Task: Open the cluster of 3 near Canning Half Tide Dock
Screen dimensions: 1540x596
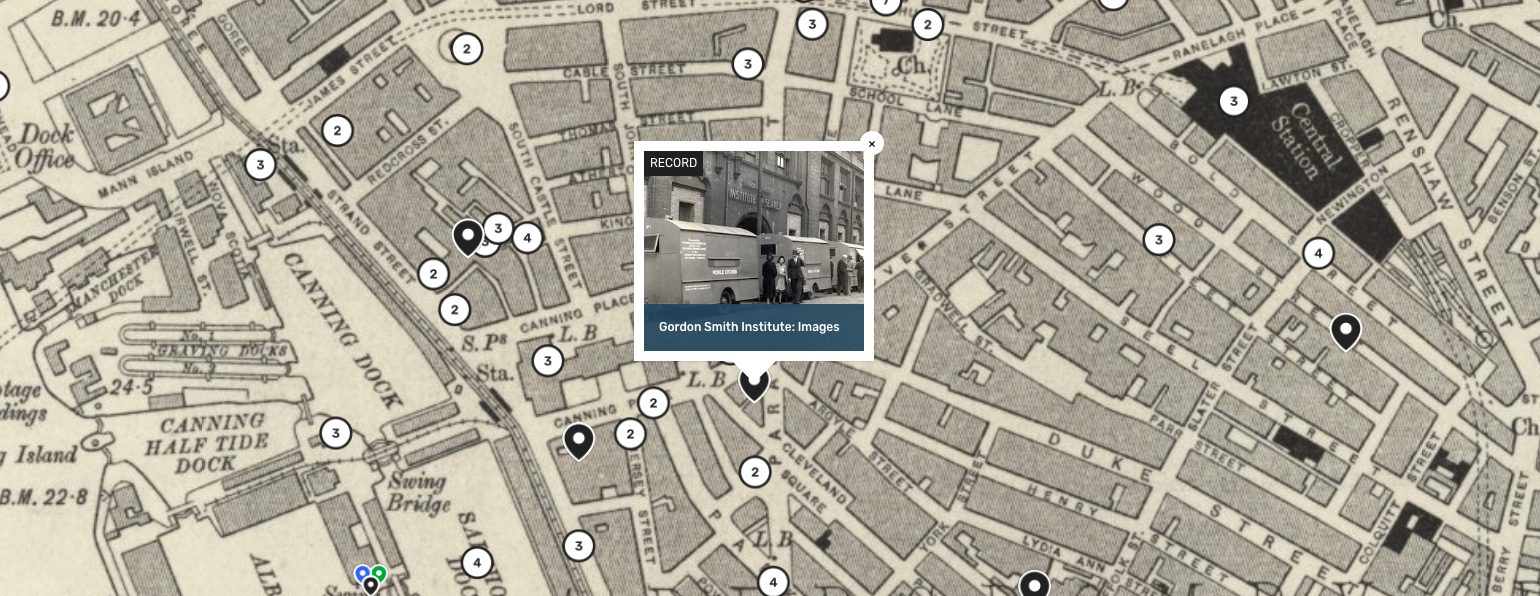Action: 336,434
